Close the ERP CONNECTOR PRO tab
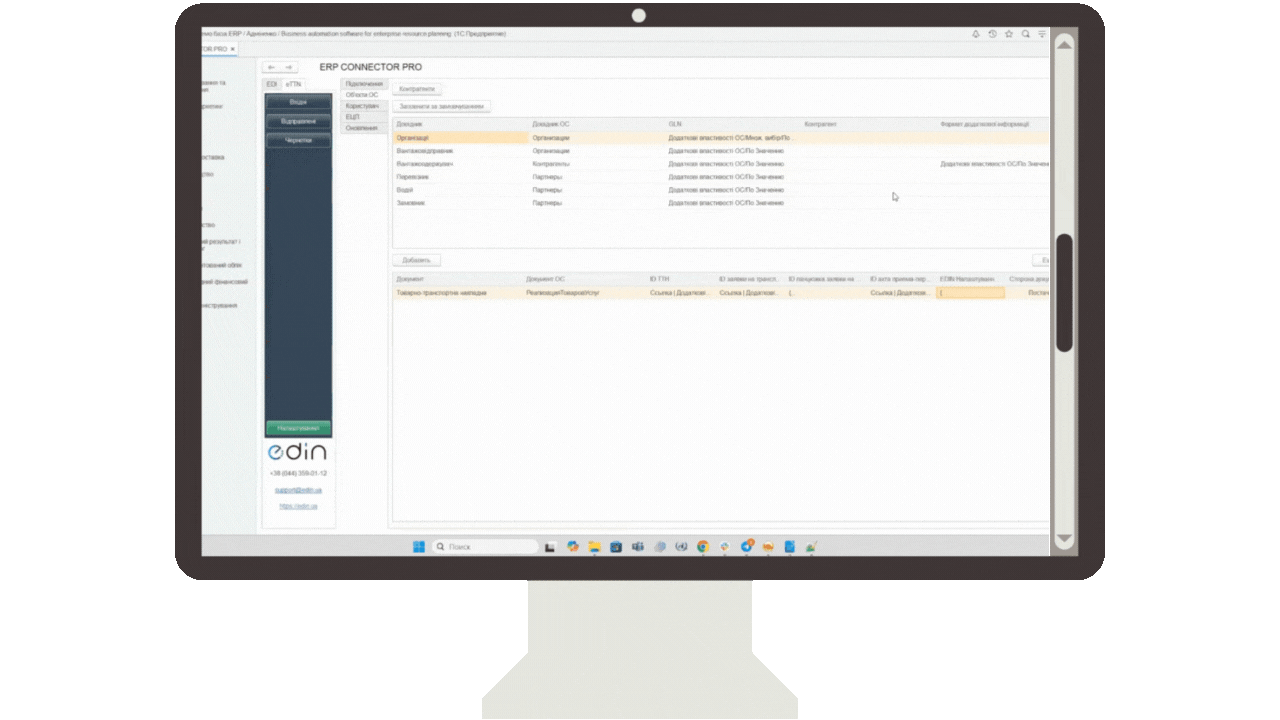The width and height of the screenshot is (1280, 720). tap(233, 49)
